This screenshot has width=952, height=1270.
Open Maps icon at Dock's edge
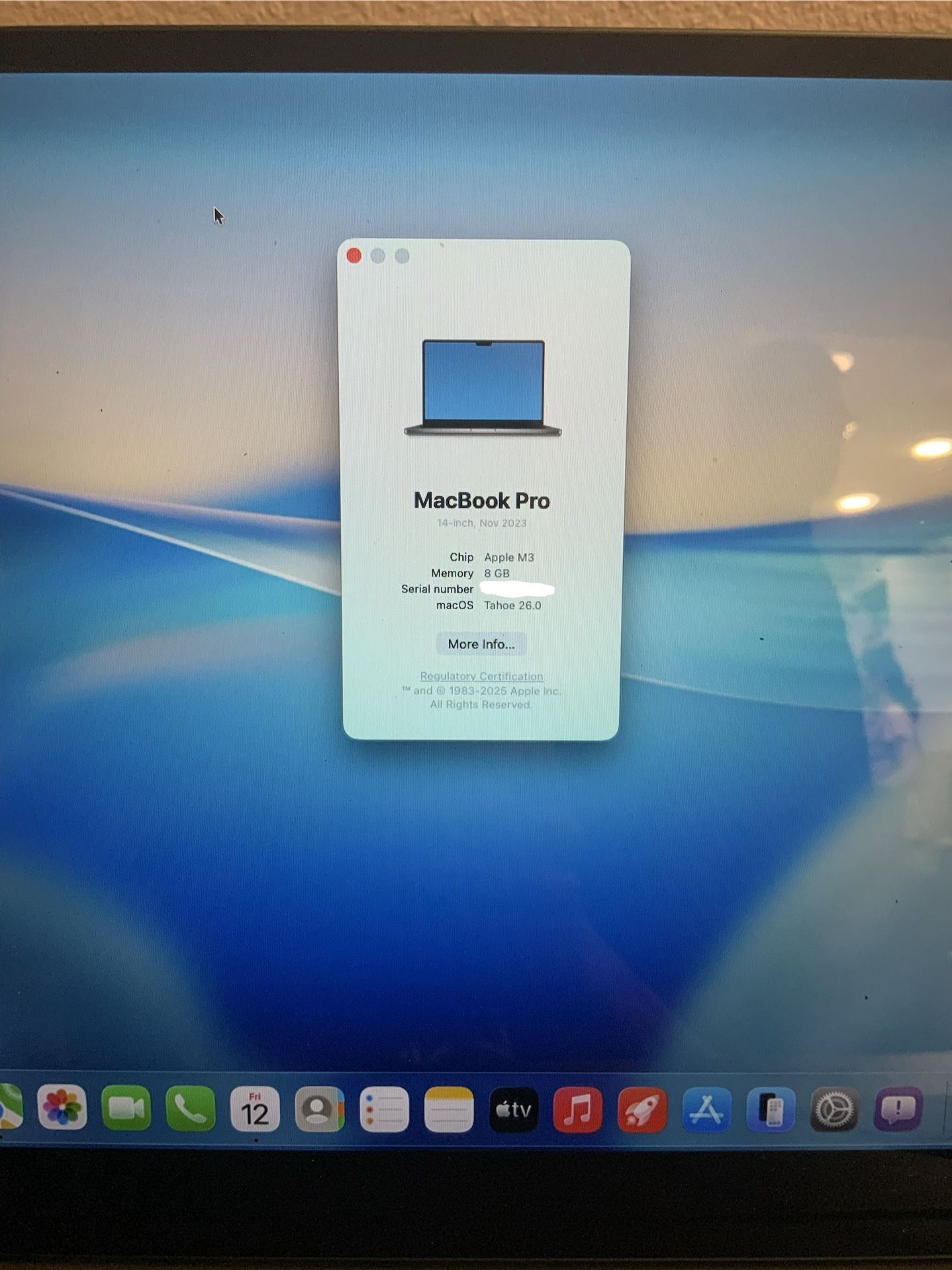pyautogui.click(x=9, y=1107)
